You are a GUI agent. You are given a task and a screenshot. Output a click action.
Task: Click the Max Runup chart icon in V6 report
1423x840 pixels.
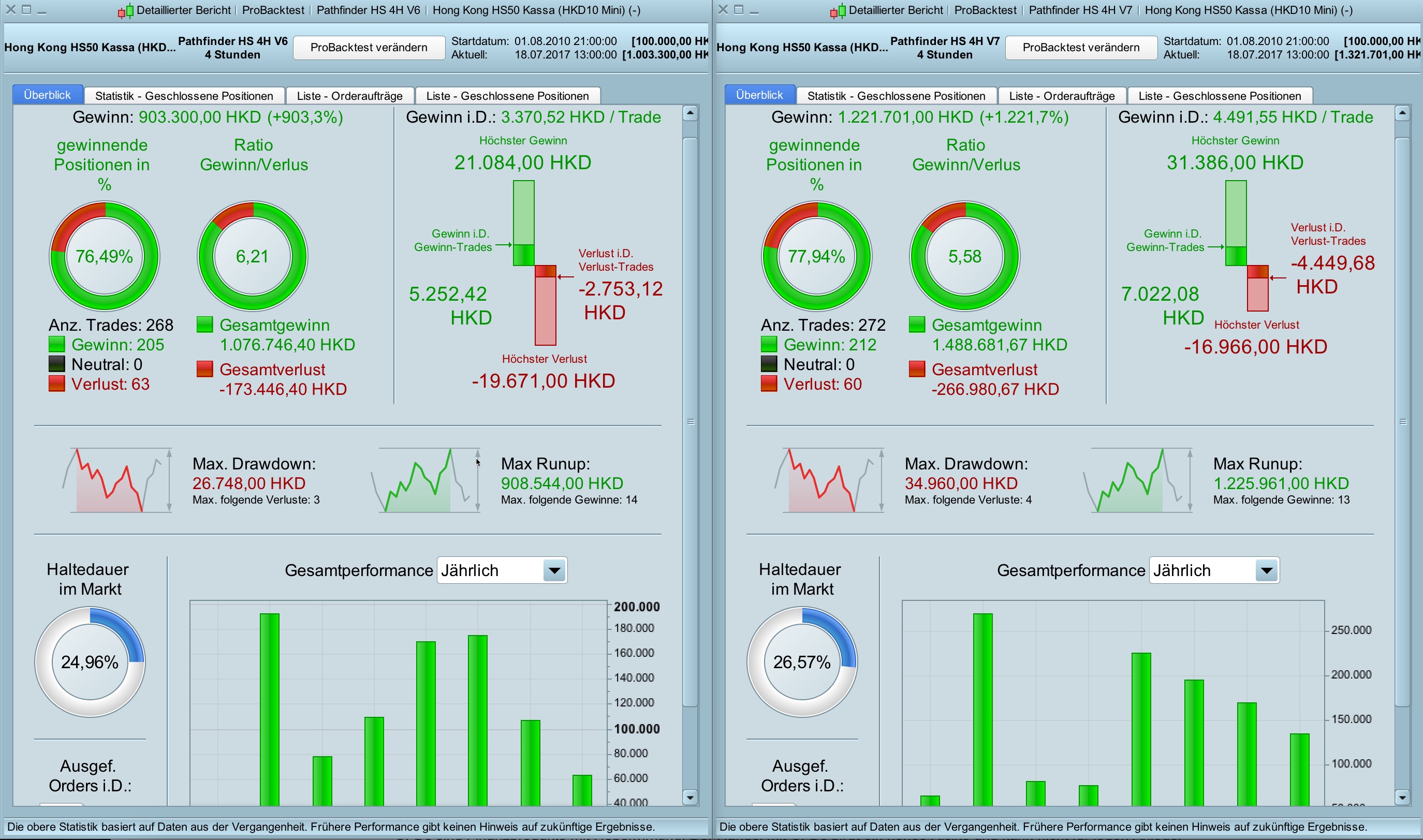point(424,480)
